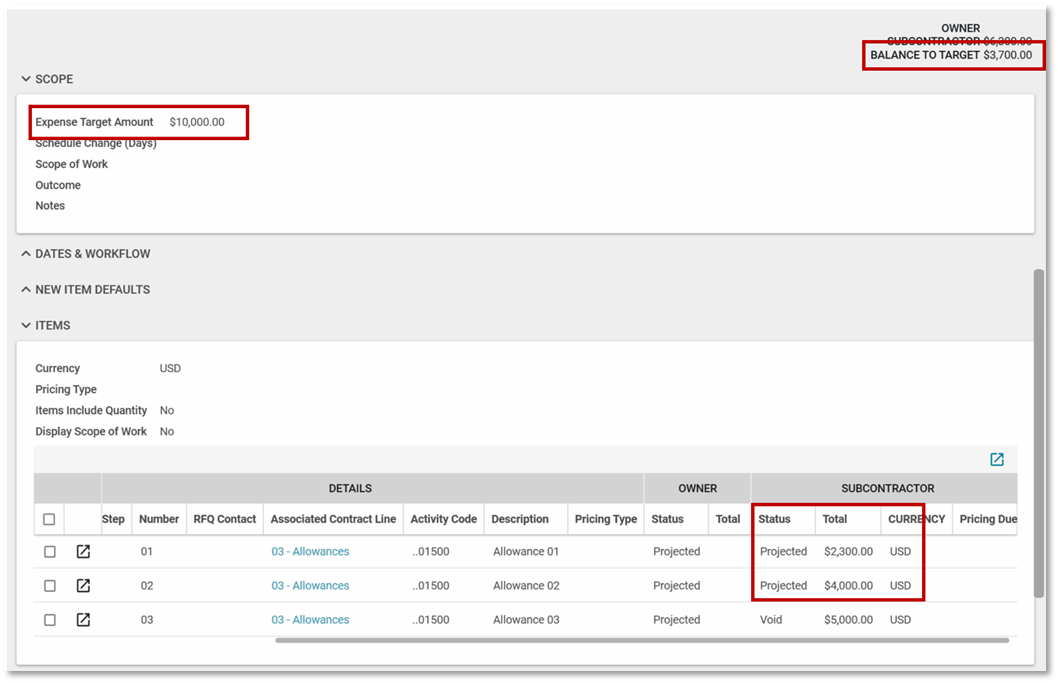Click the Description column header
This screenshot has height=683, width=1058.
(520, 519)
